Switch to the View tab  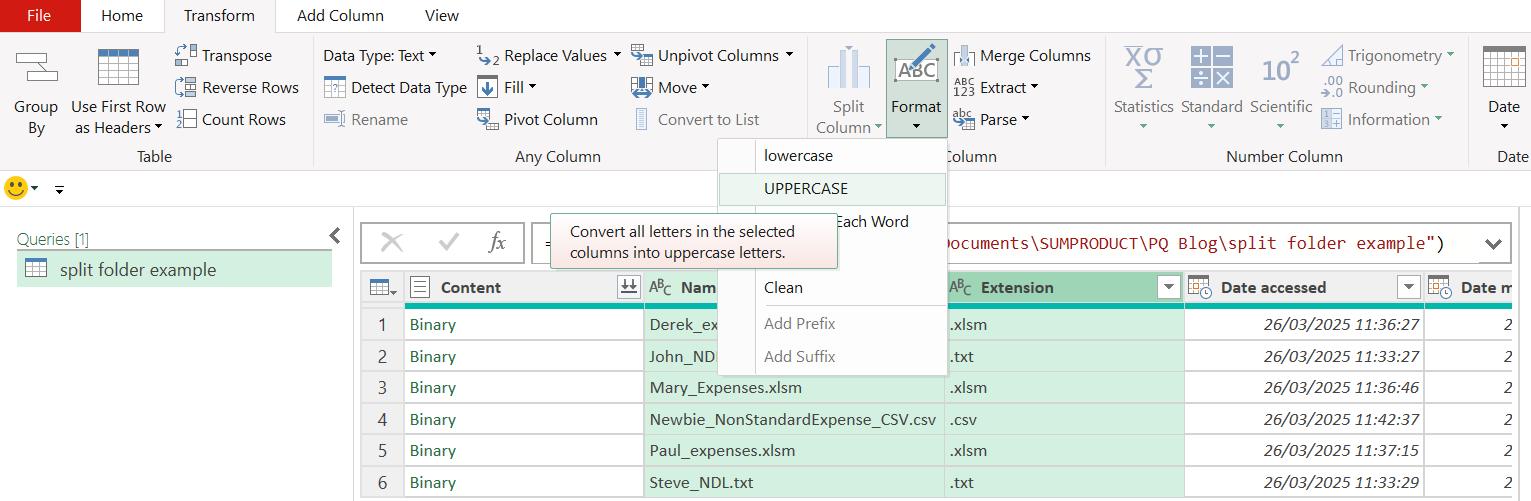(x=442, y=15)
